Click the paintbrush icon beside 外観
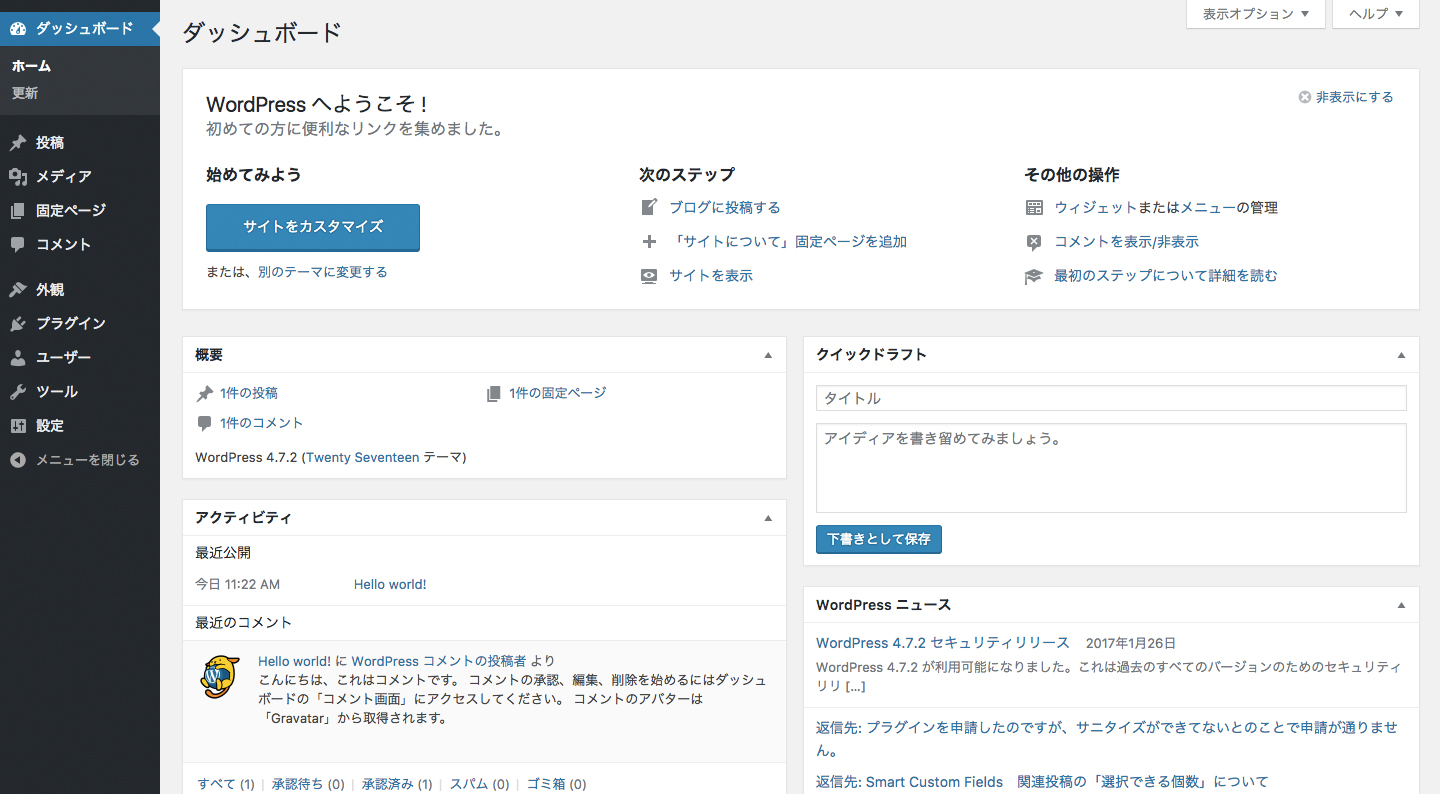Viewport: 1440px width, 794px height. click(x=18, y=290)
